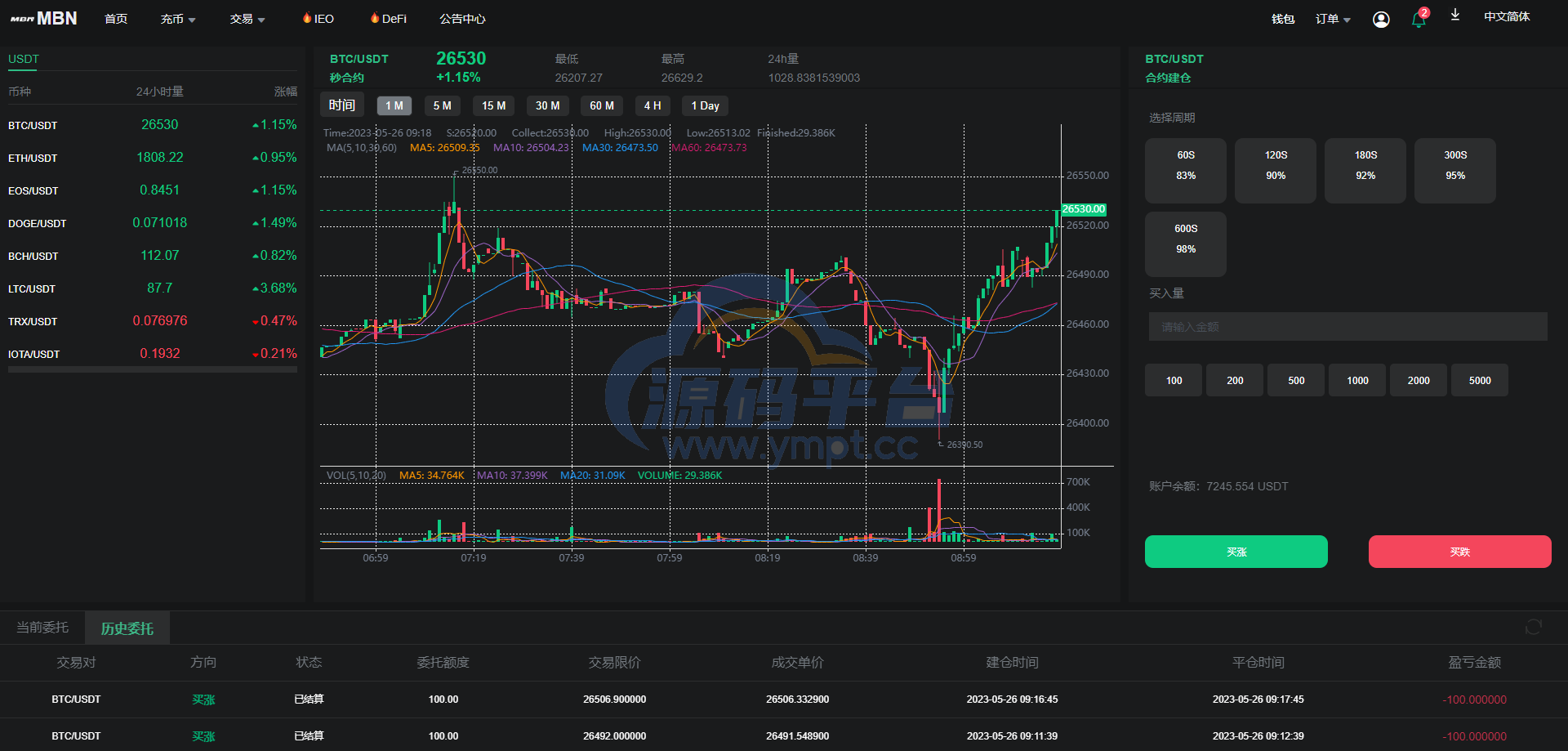Click the 账户余额 7245.554 USDT text
1568x751 pixels.
(x=1218, y=486)
